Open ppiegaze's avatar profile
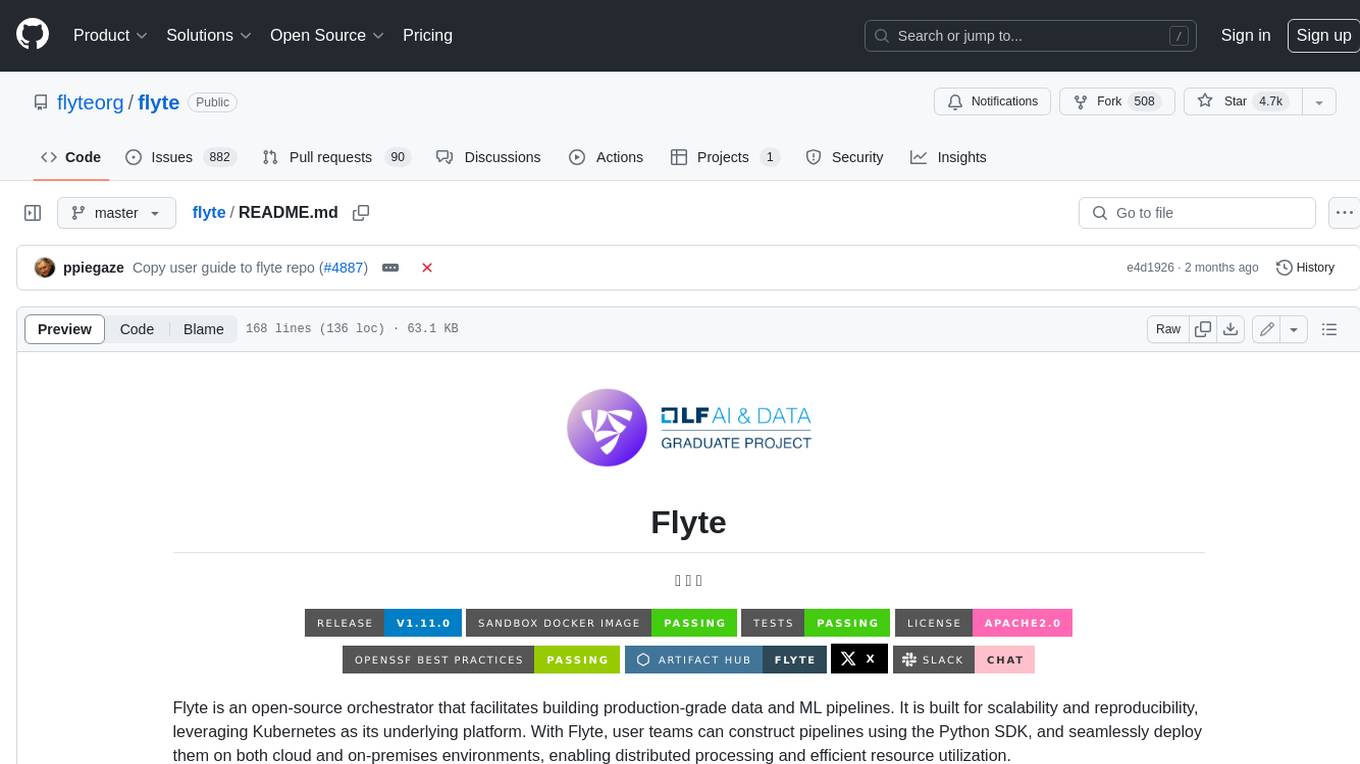This screenshot has height=764, width=1360. [44, 268]
